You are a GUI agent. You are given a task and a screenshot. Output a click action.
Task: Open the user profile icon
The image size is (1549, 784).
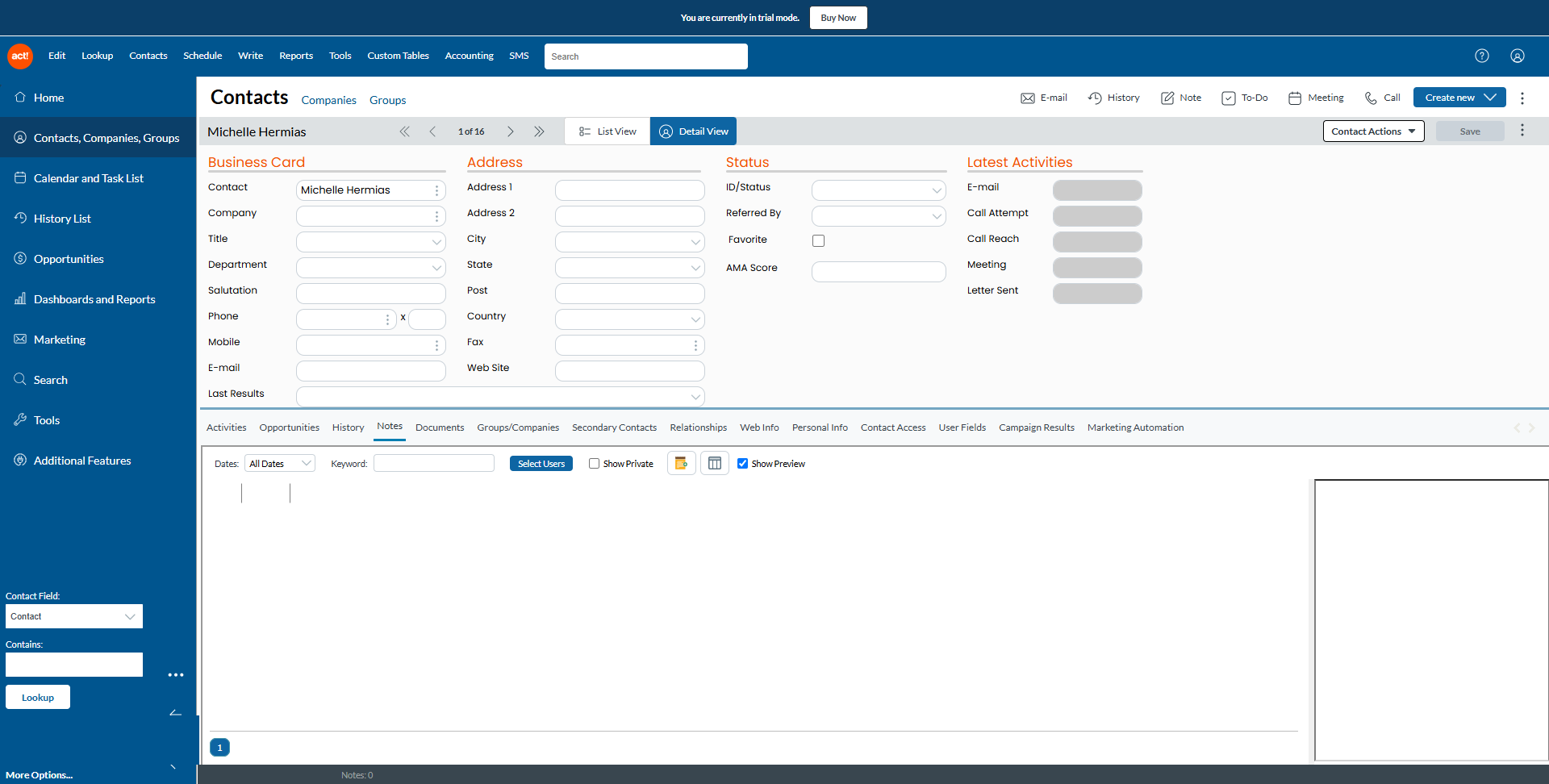coord(1517,56)
